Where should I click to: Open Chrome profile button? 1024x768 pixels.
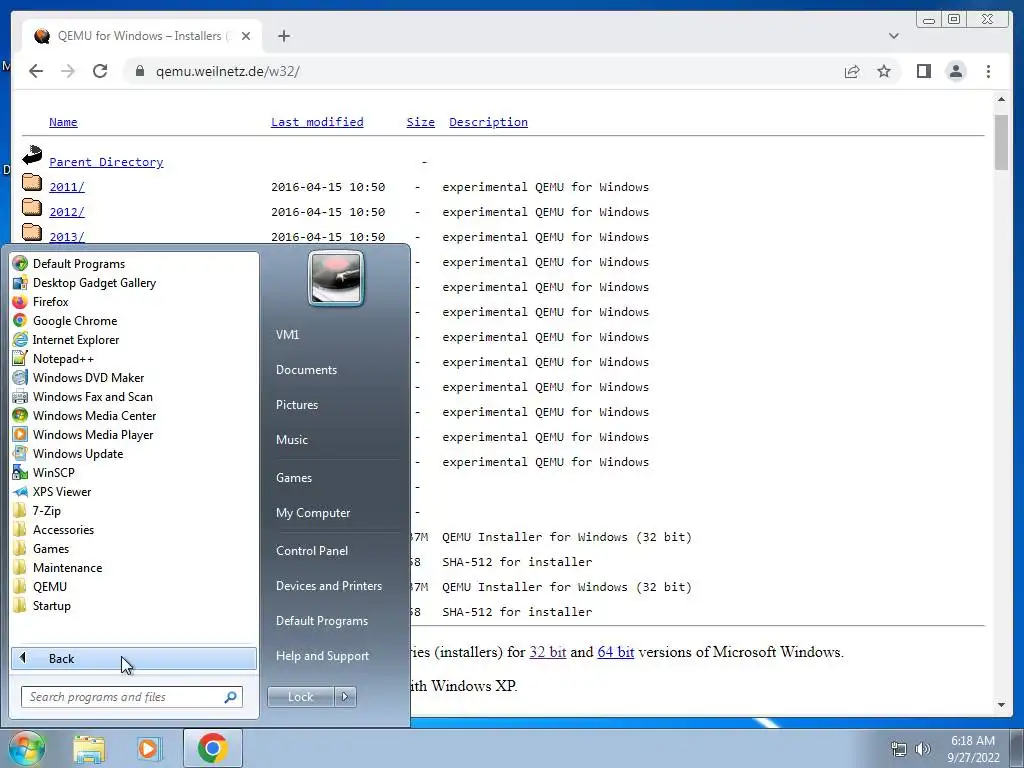(x=956, y=71)
